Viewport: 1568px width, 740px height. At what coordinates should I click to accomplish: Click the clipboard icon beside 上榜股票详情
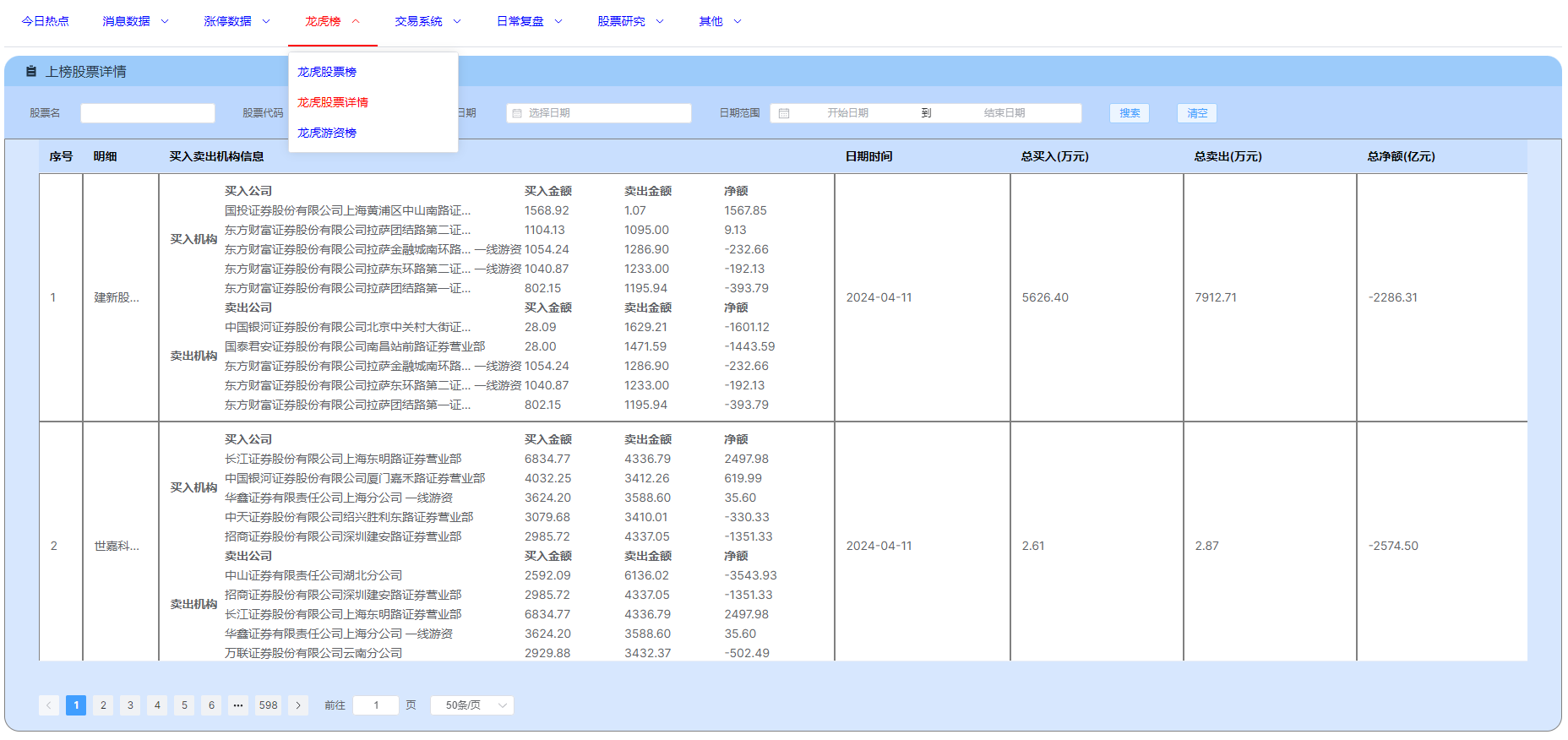click(31, 72)
